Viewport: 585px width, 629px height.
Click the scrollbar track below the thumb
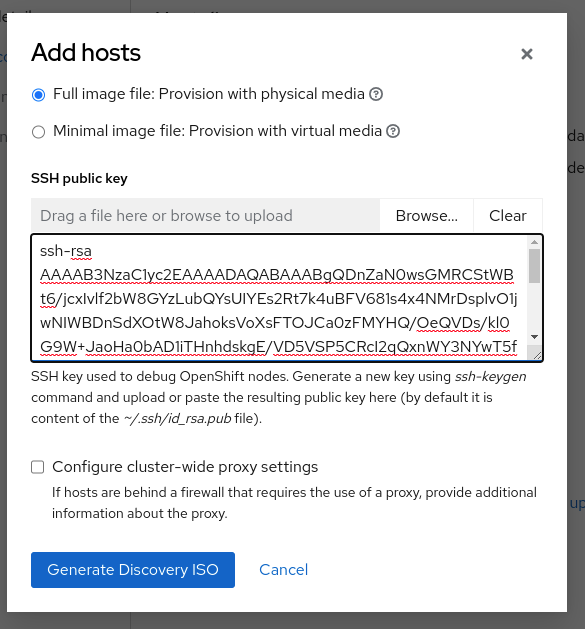(x=534, y=307)
